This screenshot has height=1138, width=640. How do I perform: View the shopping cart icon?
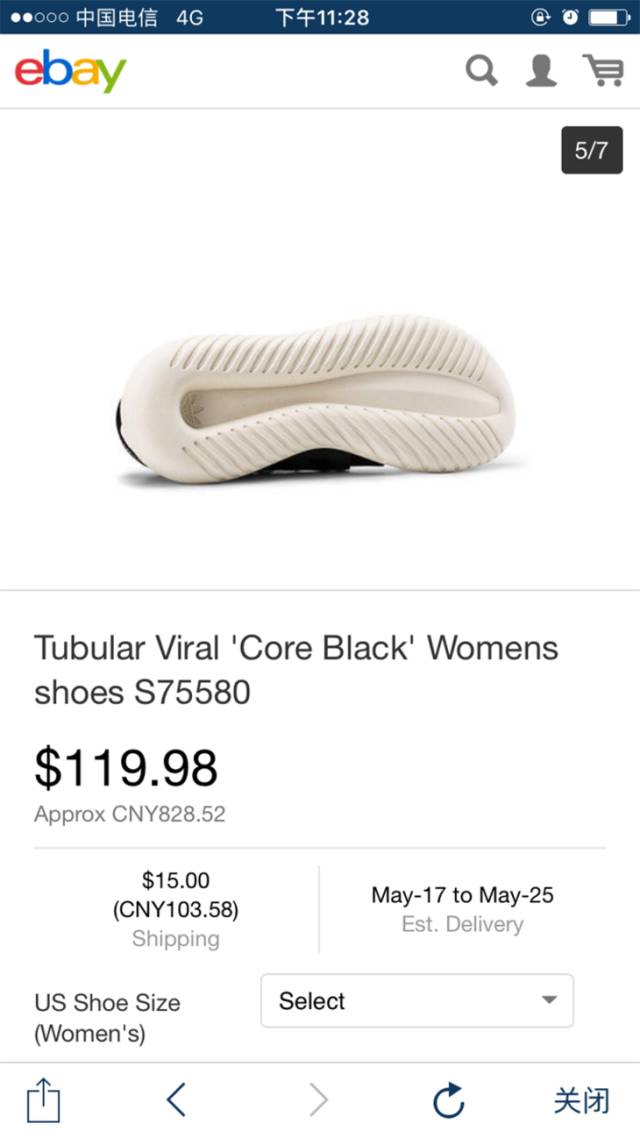coord(604,70)
